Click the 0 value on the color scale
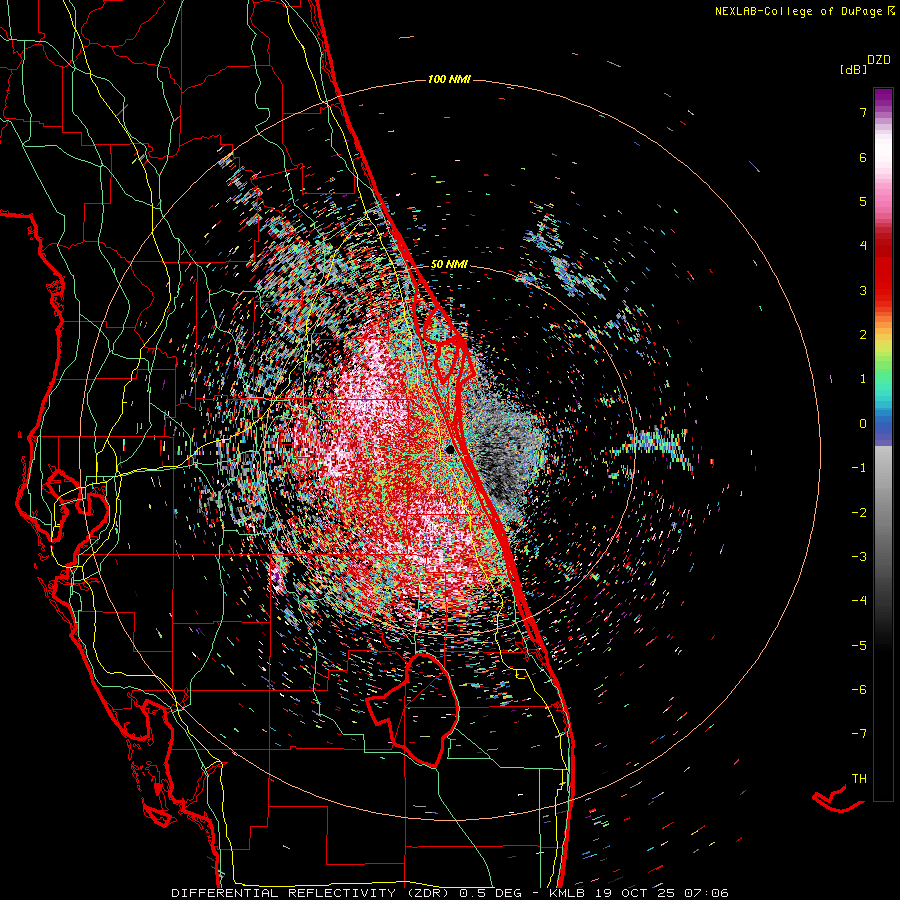Image resolution: width=900 pixels, height=900 pixels. pos(863,424)
